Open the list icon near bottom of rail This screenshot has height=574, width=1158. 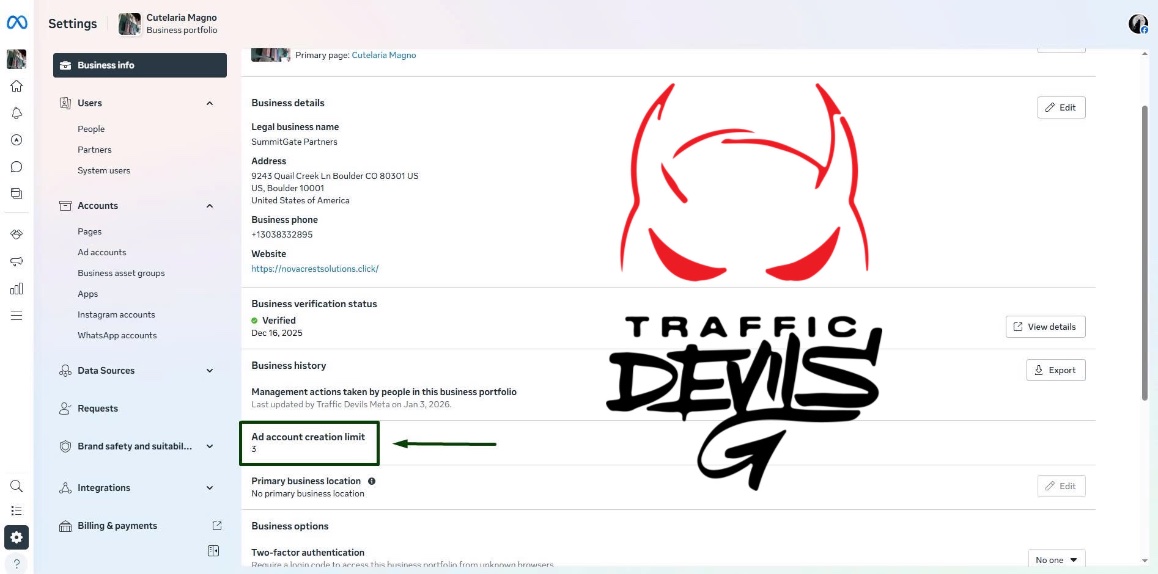click(16, 510)
